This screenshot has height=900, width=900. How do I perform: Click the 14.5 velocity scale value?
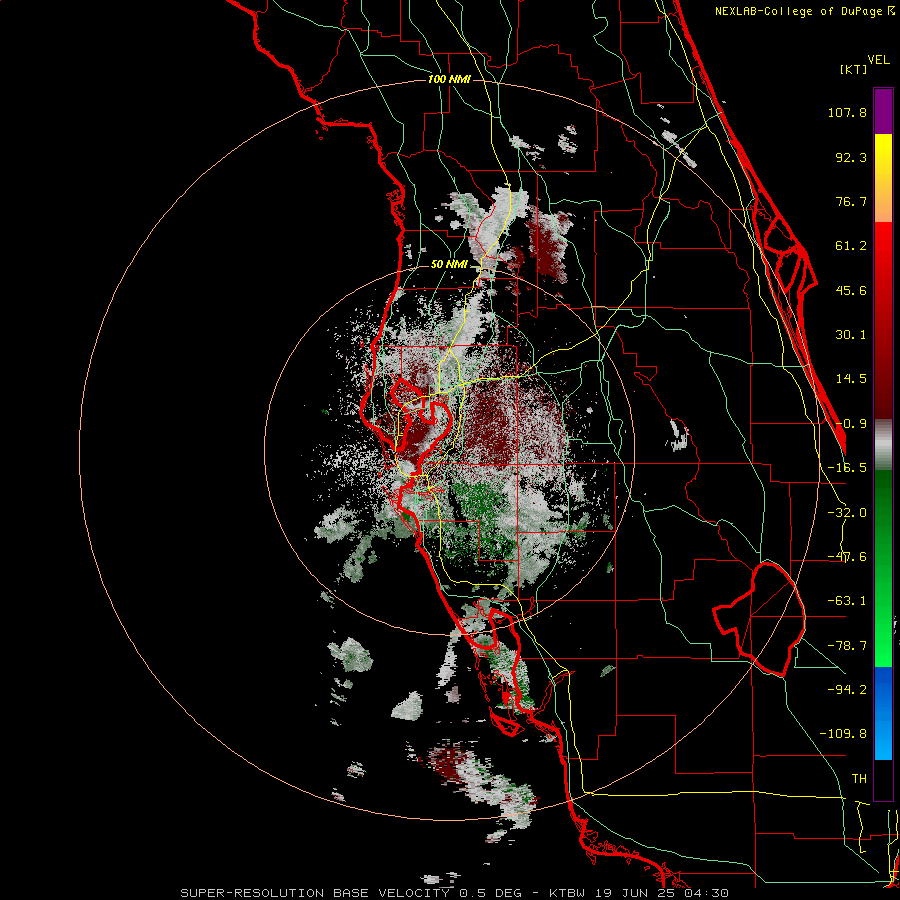pos(851,379)
